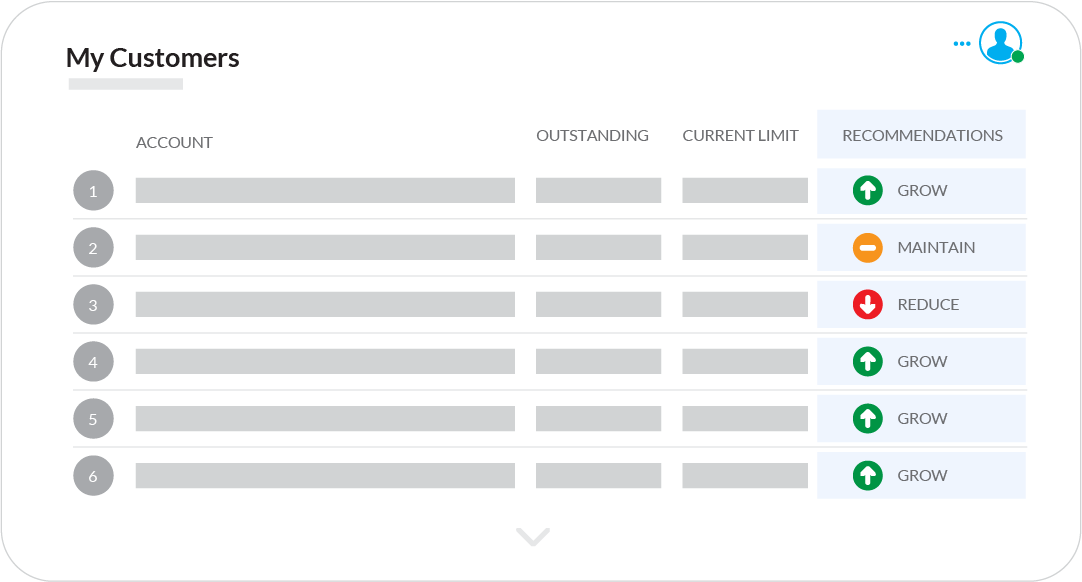Screen dimensions: 1082x582
Task: Click the REDUCE recommendation label
Action: [x=928, y=304]
